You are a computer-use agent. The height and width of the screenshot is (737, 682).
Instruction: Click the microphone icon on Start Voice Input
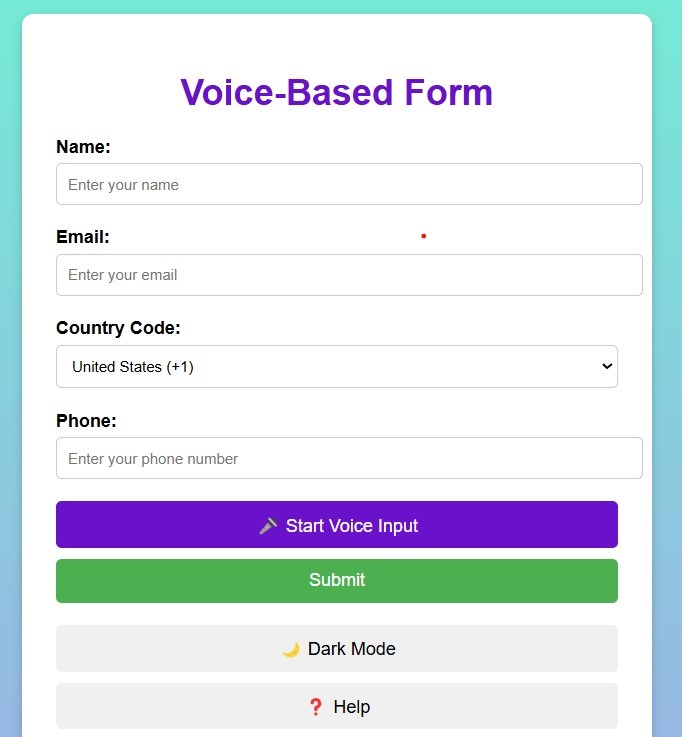coord(268,526)
